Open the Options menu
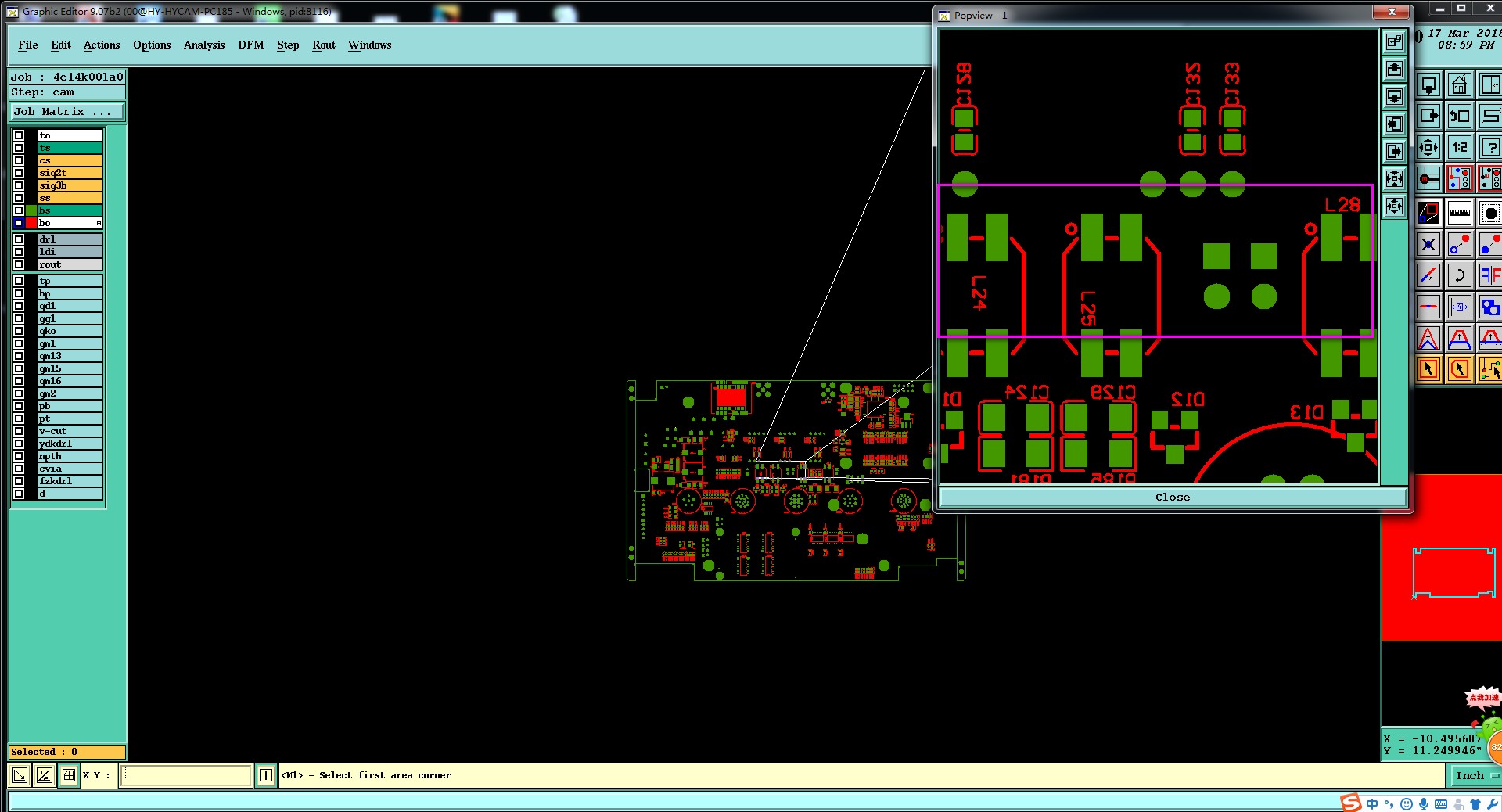This screenshot has height=812, width=1502. point(152,45)
